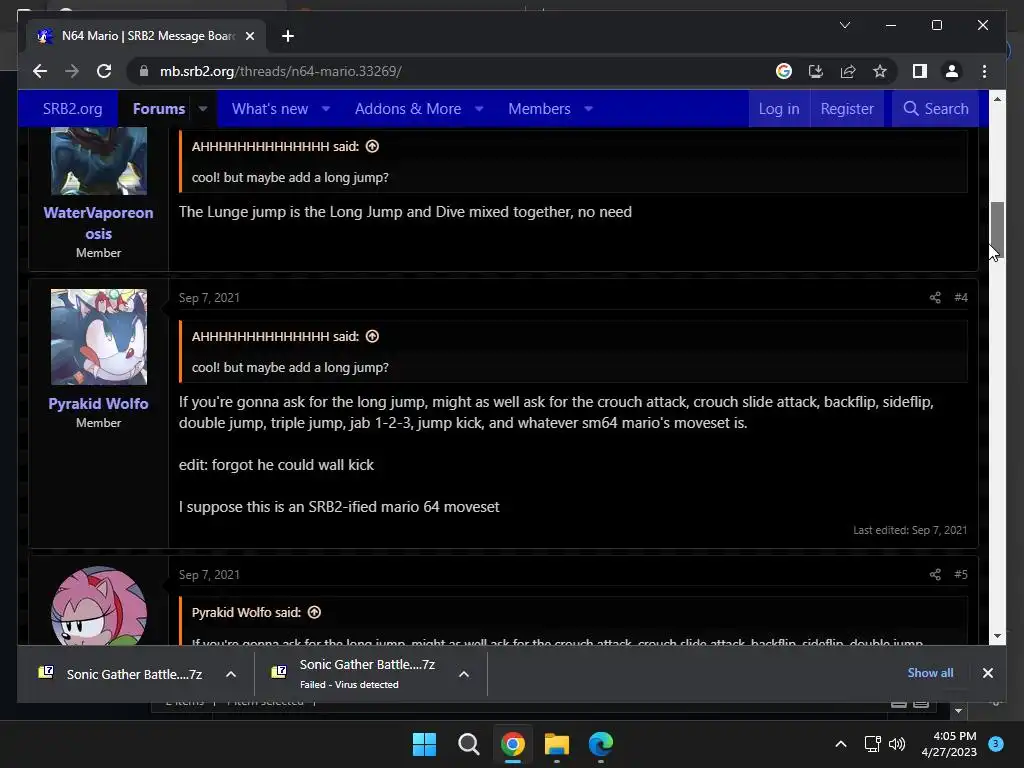Click the WaterVaporeonosis avatar image

click(x=99, y=161)
